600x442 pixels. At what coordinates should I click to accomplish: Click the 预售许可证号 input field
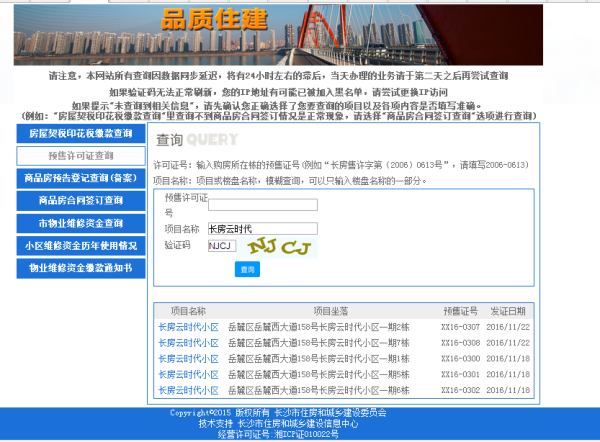[262, 205]
